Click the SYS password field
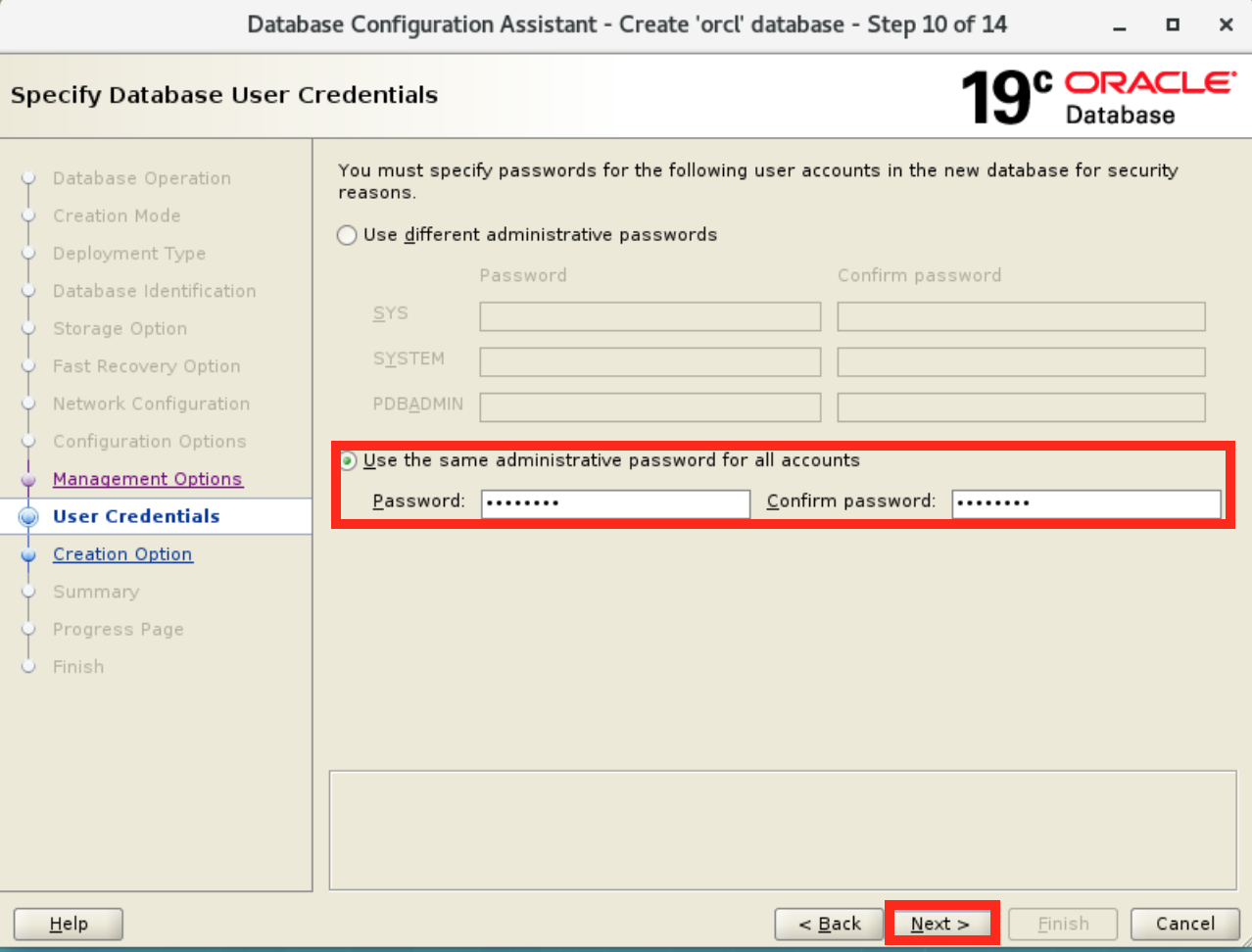The height and width of the screenshot is (952, 1252). coord(650,316)
